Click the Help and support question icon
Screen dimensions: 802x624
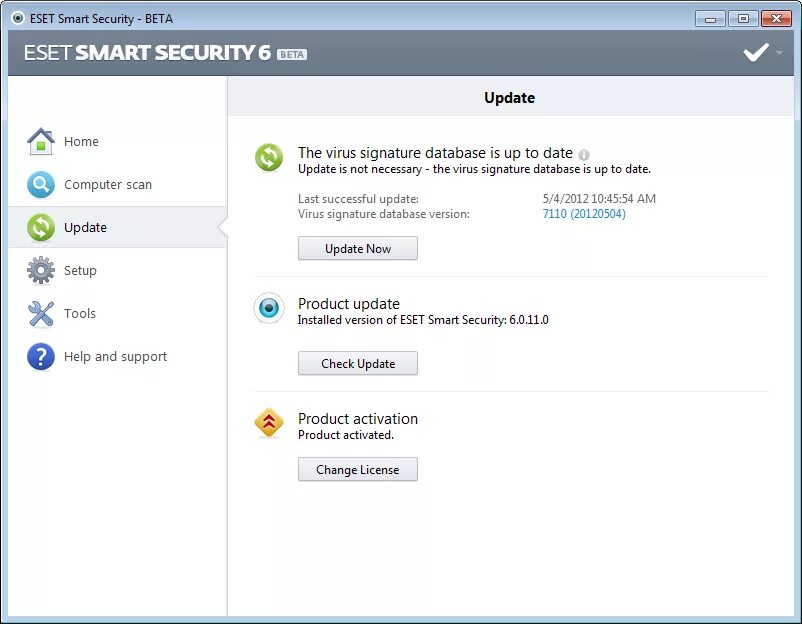click(x=41, y=357)
